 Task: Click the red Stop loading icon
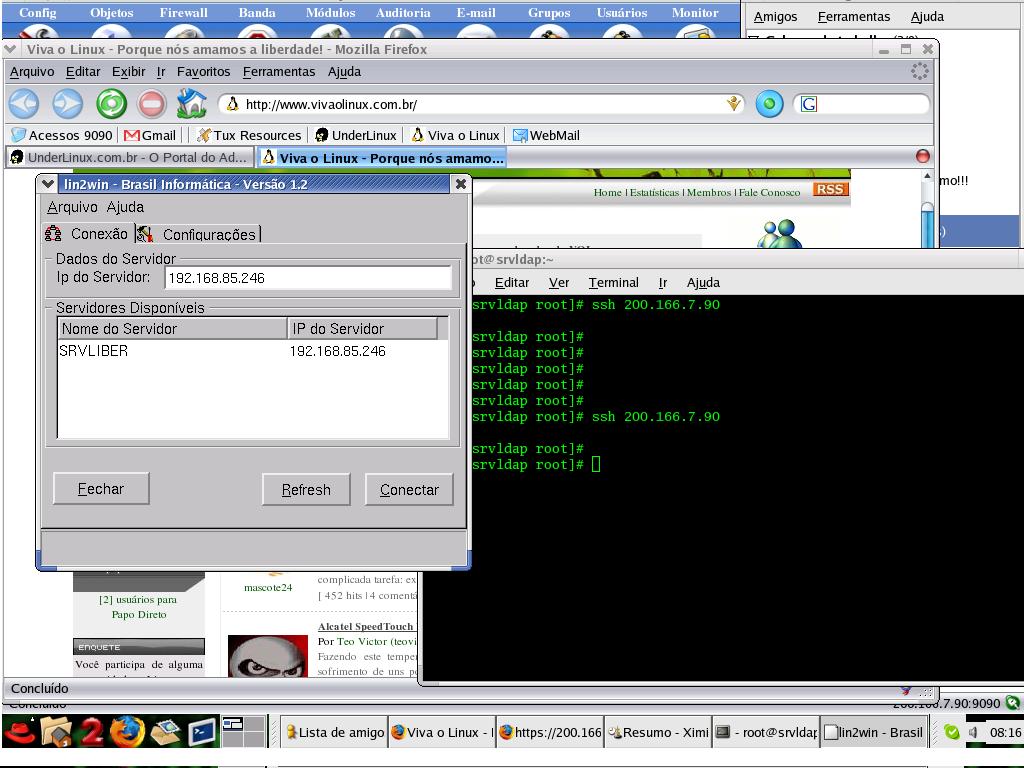pyautogui.click(x=152, y=104)
